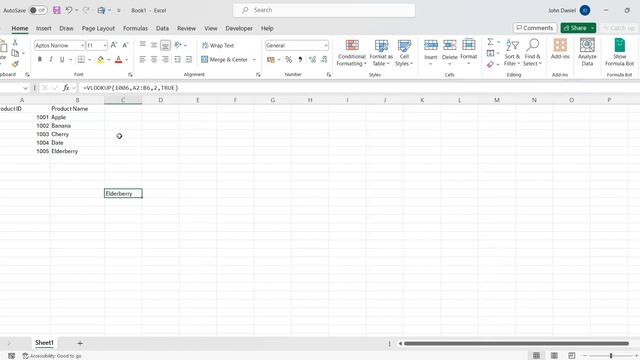640x360 pixels.
Task: Click the Orientation icon
Action: click(178, 45)
